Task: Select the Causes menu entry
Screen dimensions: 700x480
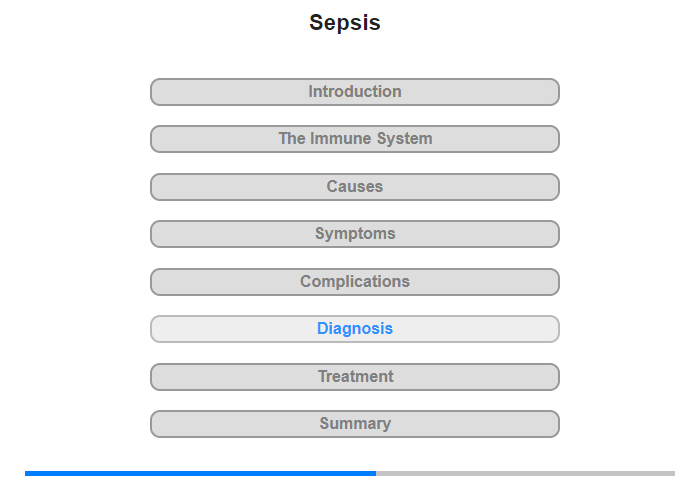Action: [x=355, y=187]
